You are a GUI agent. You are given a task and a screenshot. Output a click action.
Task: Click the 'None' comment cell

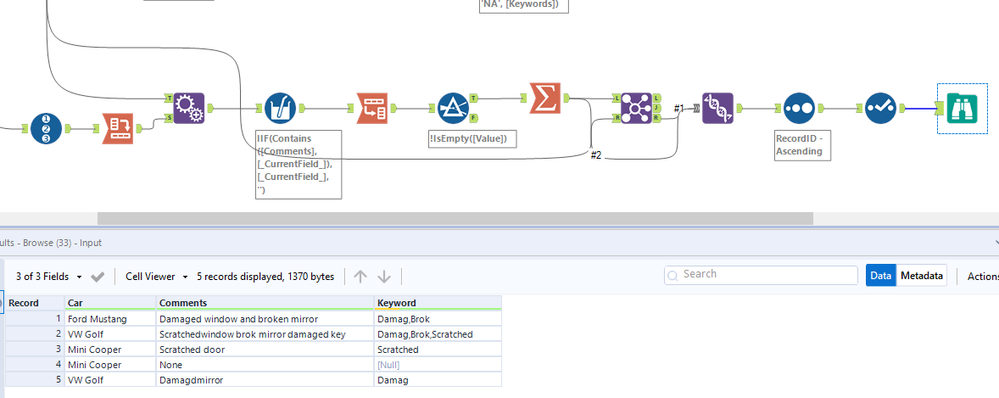pyautogui.click(x=265, y=364)
